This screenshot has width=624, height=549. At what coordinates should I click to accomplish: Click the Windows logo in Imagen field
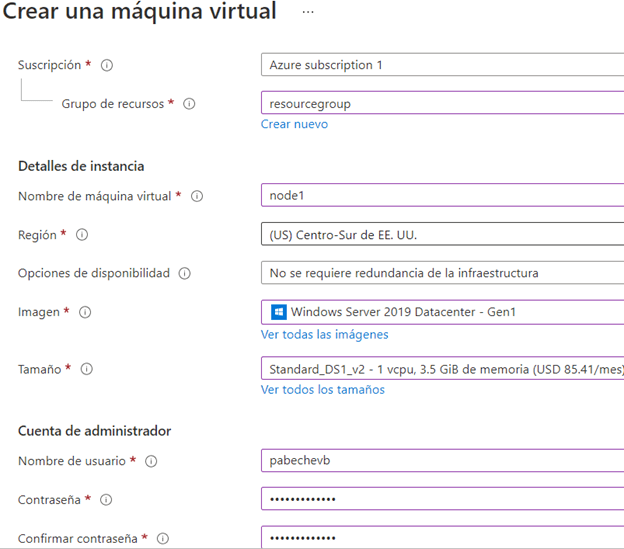(x=279, y=312)
